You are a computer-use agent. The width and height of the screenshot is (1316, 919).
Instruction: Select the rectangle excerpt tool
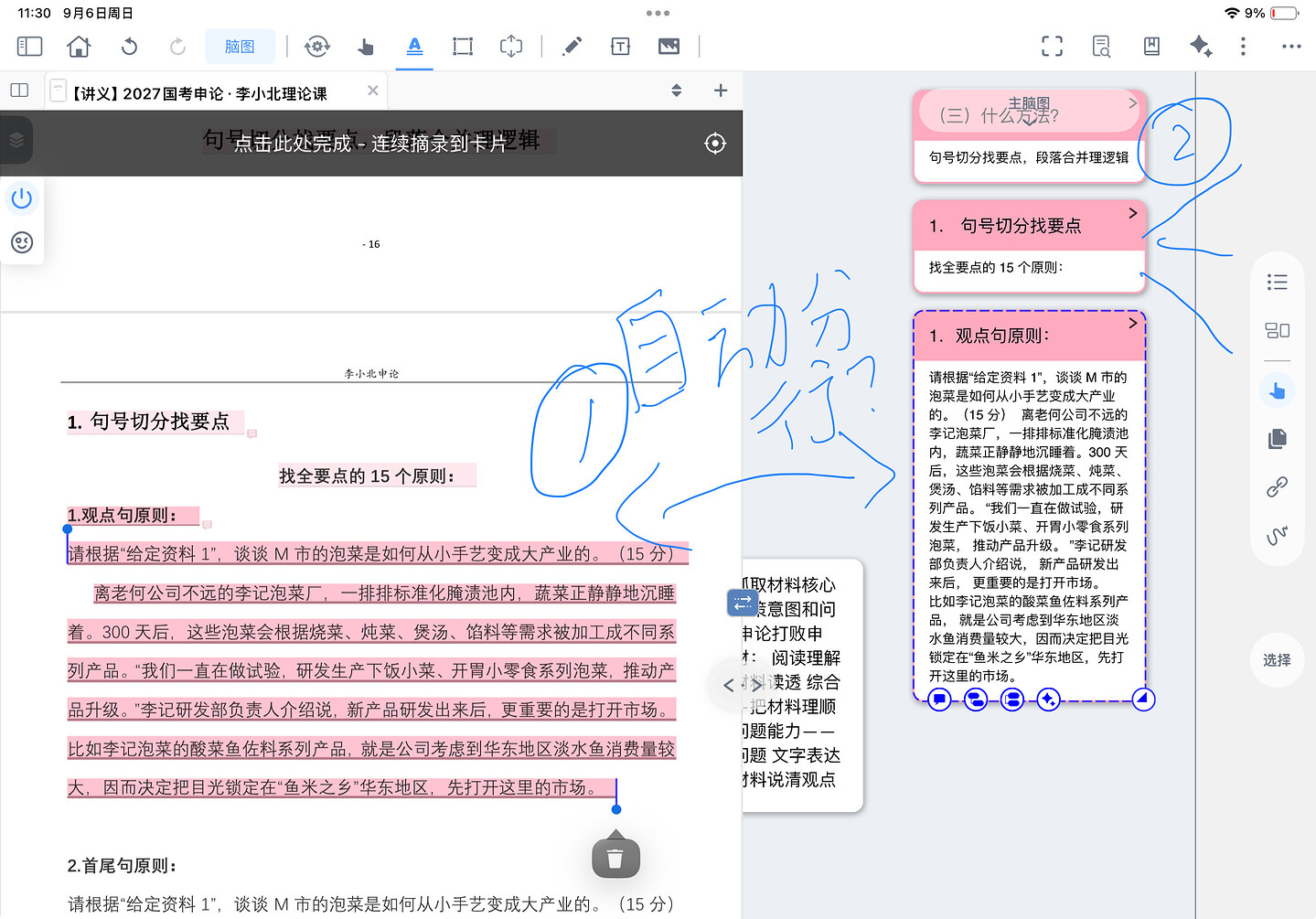tap(463, 46)
